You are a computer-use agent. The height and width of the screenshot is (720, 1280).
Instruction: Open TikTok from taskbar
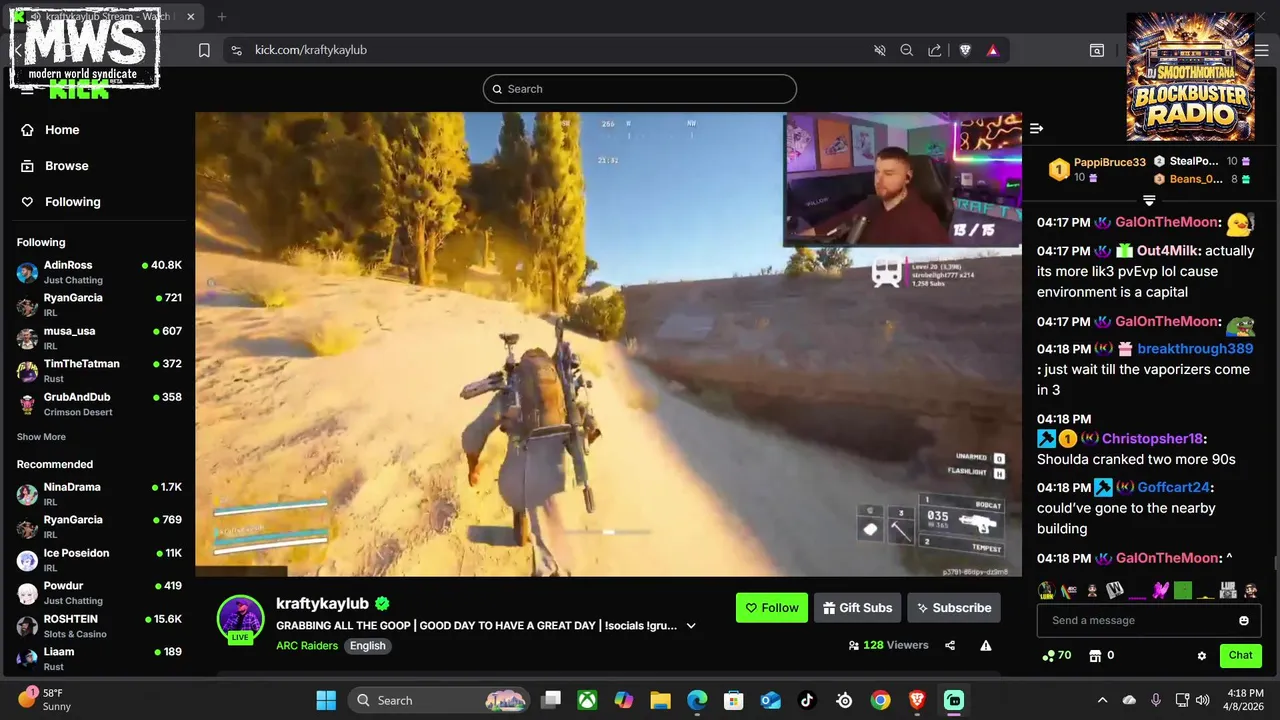click(807, 700)
